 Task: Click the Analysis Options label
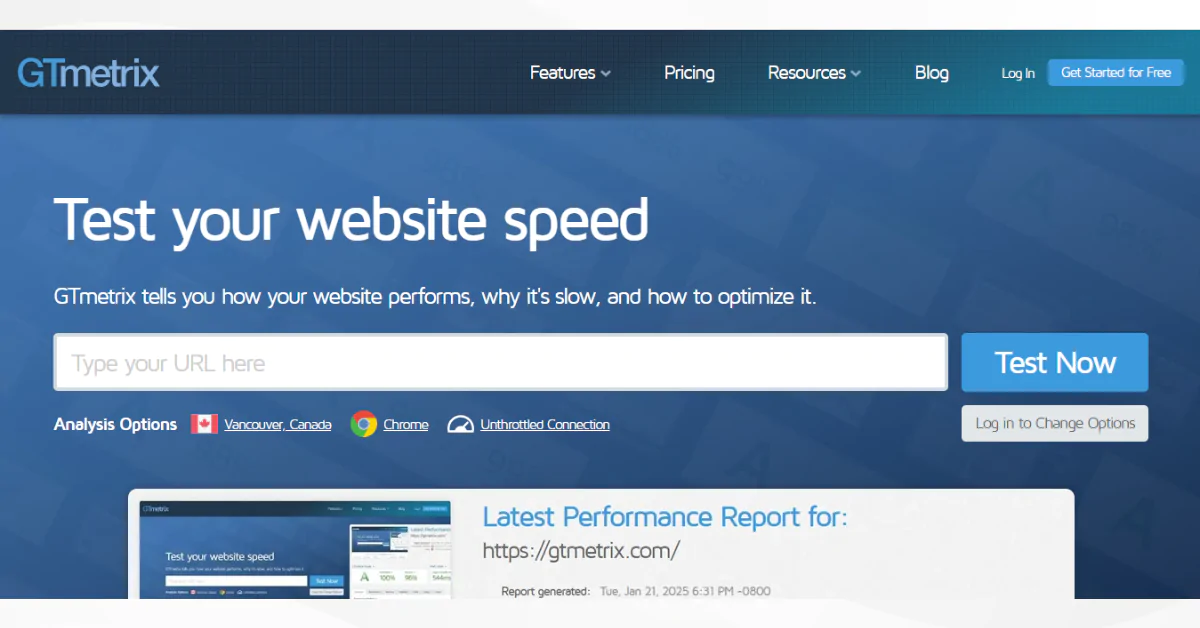pyautogui.click(x=115, y=424)
